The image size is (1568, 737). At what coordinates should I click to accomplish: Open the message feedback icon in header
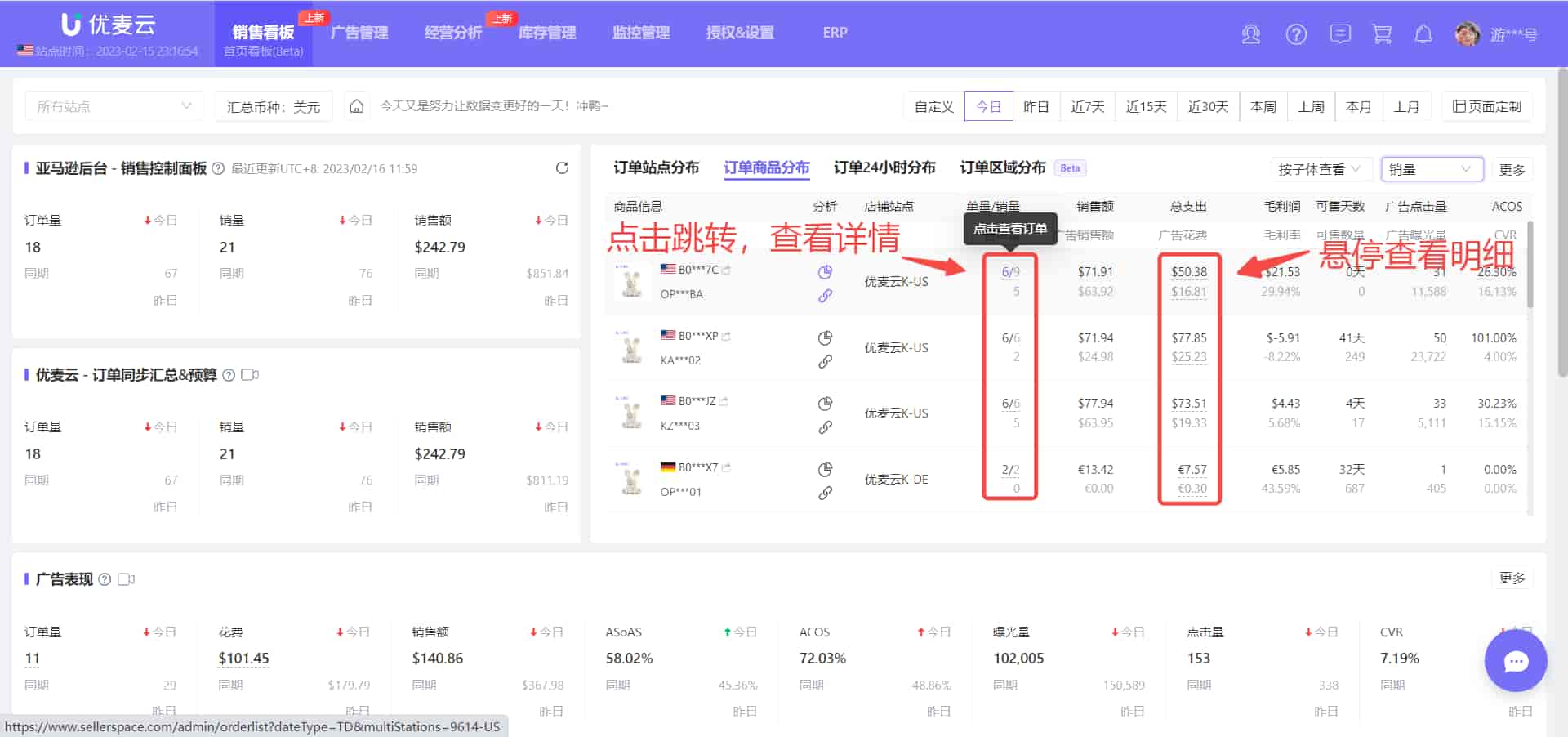[1339, 34]
